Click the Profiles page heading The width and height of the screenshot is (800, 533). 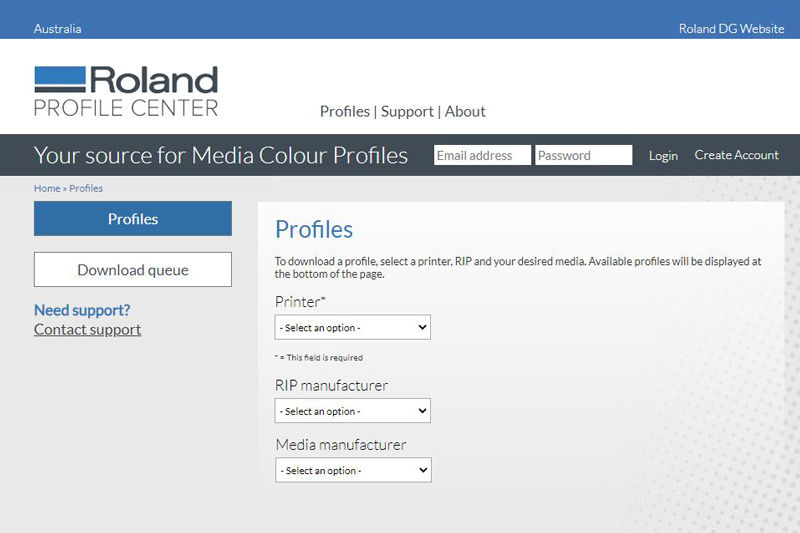tap(314, 229)
